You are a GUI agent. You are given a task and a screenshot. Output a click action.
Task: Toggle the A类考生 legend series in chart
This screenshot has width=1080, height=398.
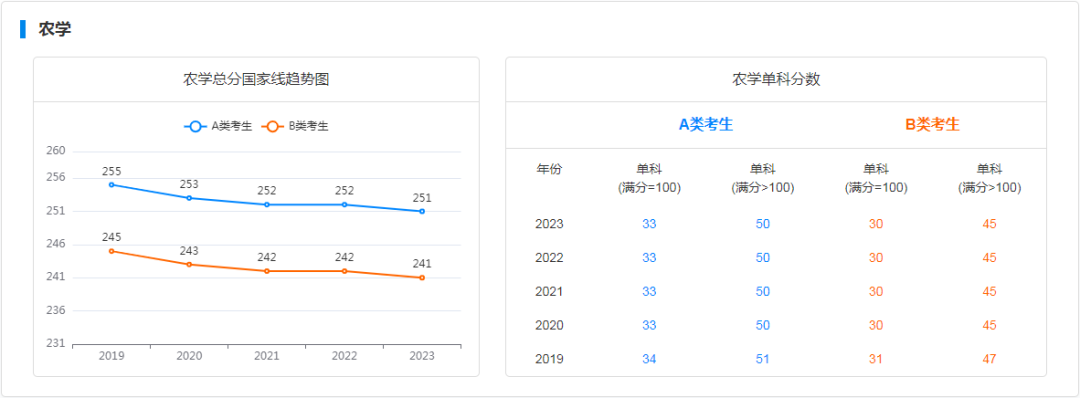[218, 127]
